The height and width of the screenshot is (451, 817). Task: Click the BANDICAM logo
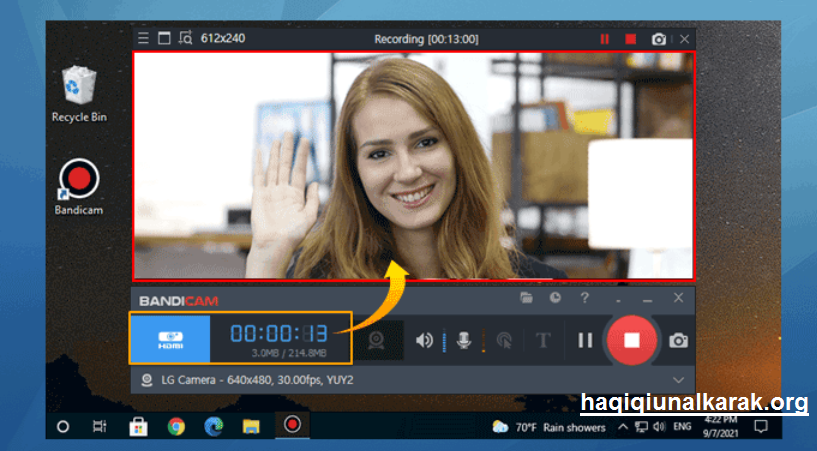(x=179, y=301)
